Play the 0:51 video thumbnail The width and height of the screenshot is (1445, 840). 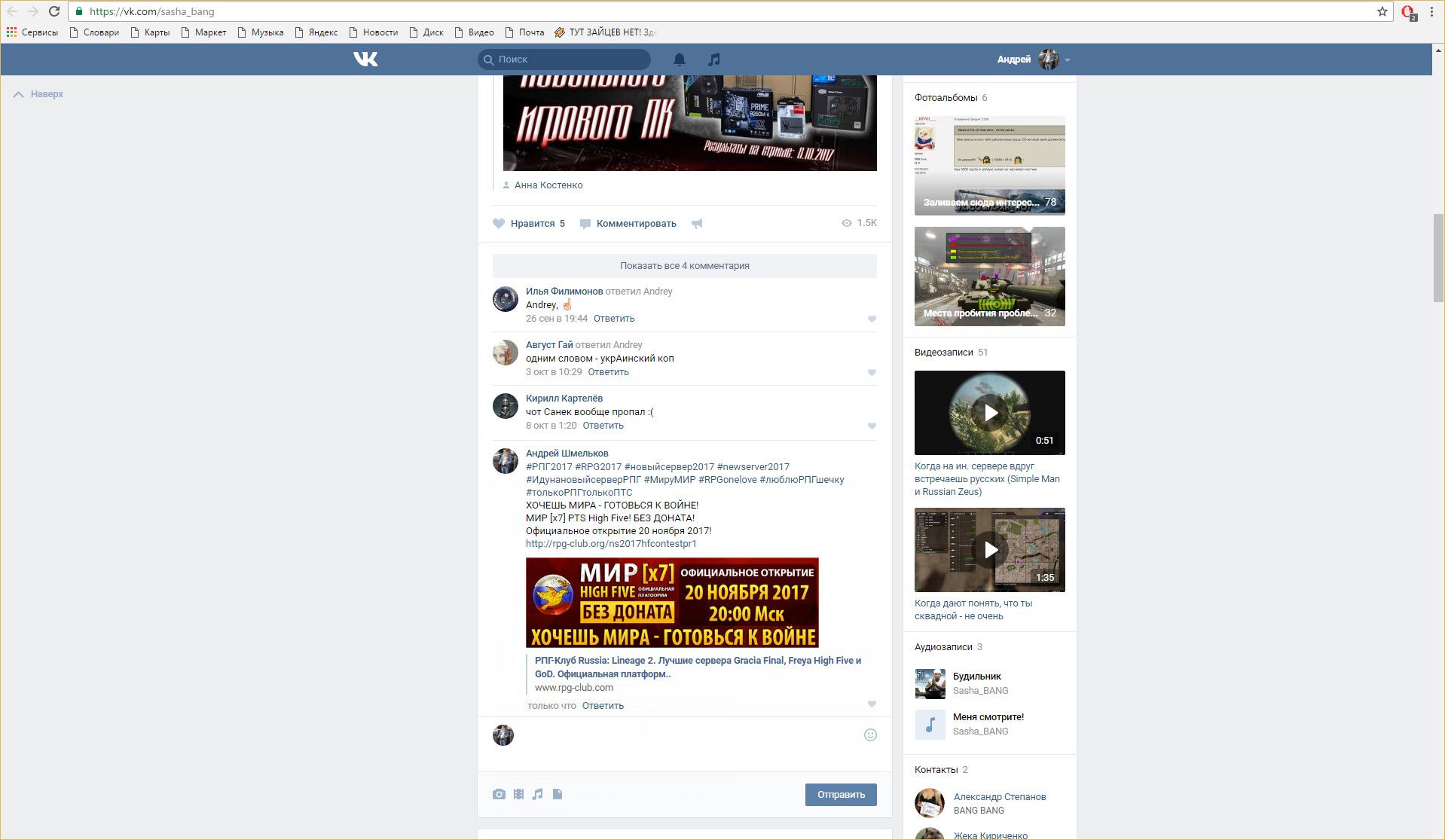click(989, 412)
